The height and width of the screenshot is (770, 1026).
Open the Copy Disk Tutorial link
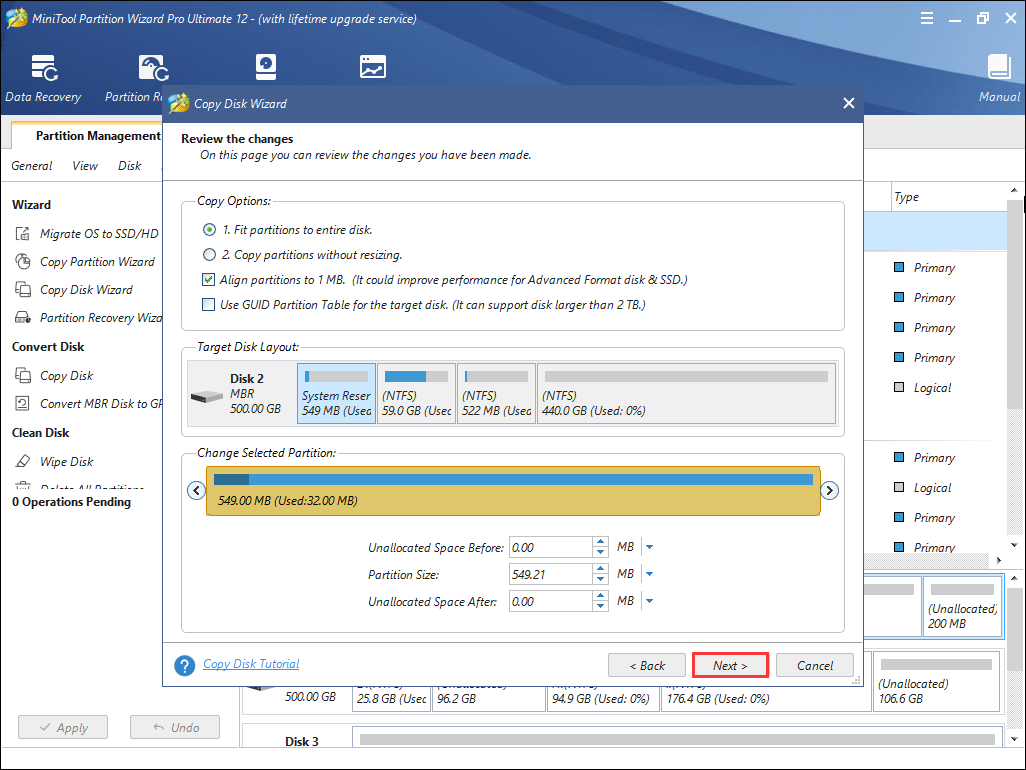coord(251,664)
